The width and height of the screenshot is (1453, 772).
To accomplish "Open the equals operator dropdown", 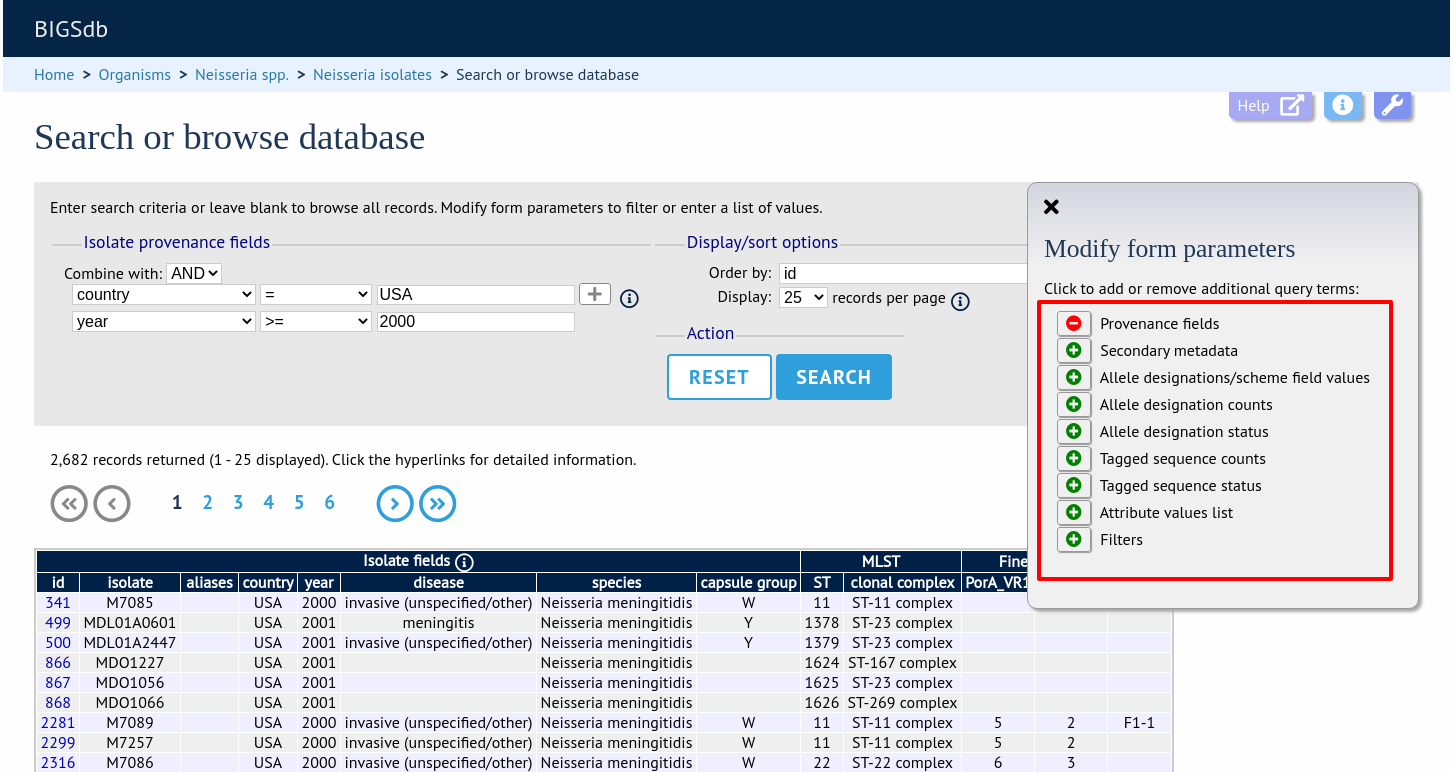I will pyautogui.click(x=316, y=294).
